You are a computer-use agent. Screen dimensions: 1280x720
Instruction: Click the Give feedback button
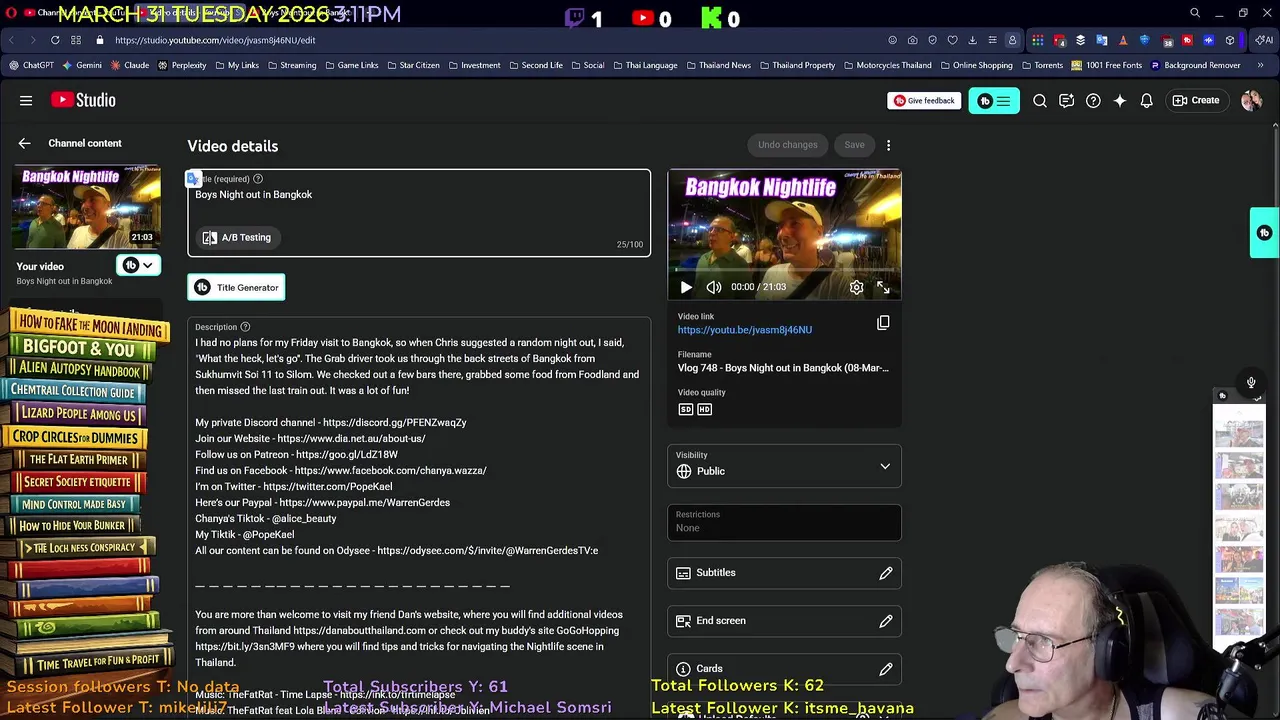pos(924,101)
